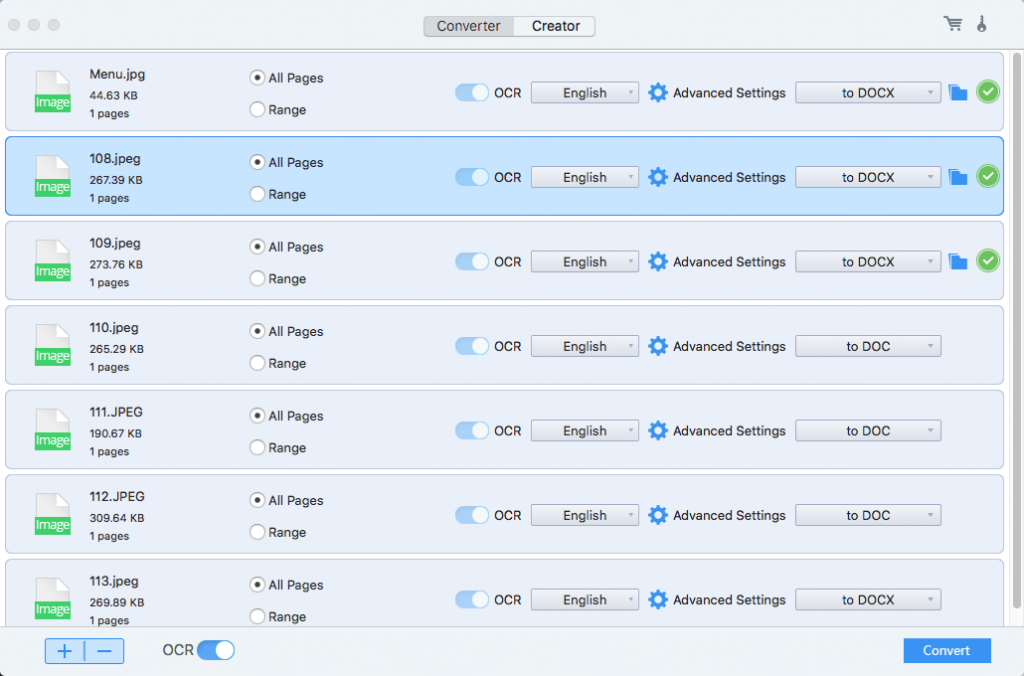Screen dimensions: 1024x676
Task: Click green checkmark on 108.jpeg row
Action: point(988,177)
